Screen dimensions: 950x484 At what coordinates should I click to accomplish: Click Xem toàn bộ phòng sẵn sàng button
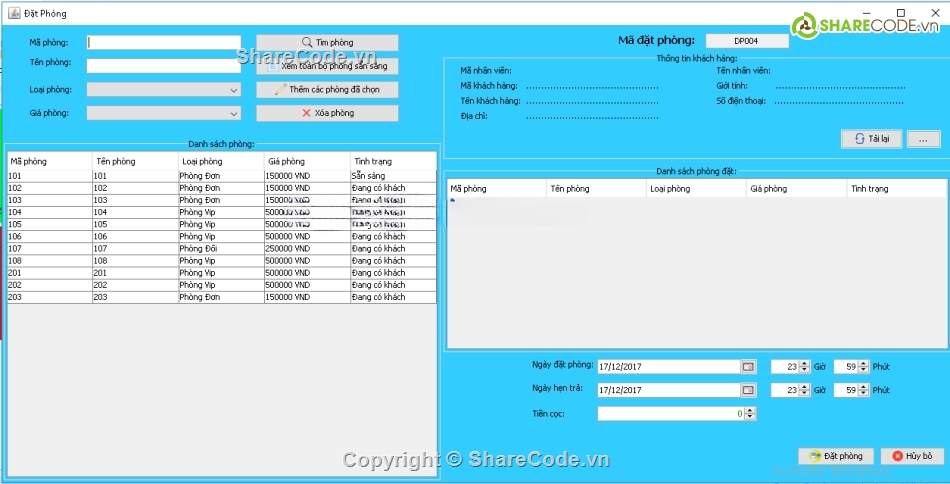327,66
